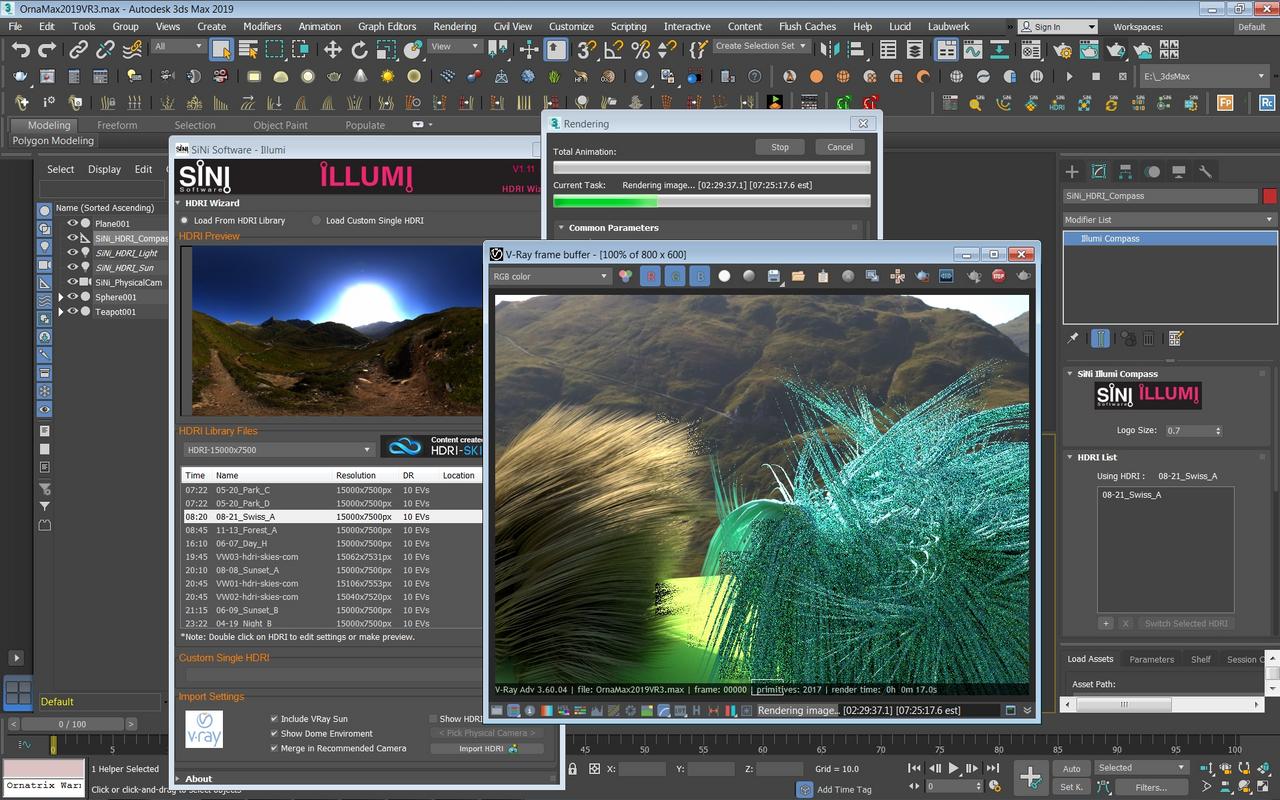This screenshot has width=1280, height=800.
Task: Open the Graph Editors menu
Action: tap(387, 26)
